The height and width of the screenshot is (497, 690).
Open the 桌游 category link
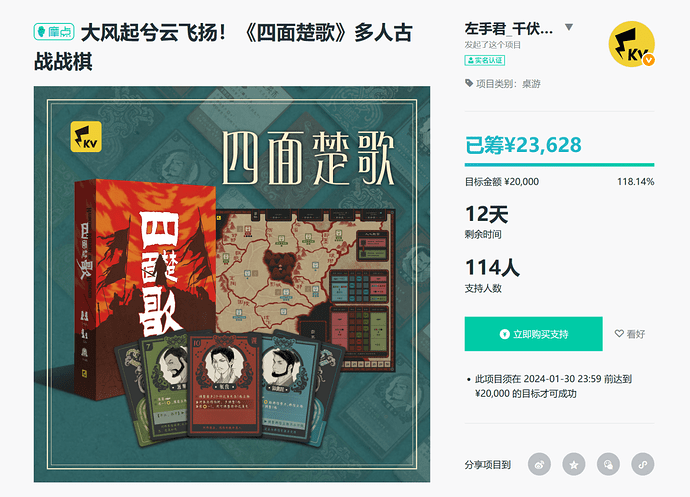tap(531, 84)
